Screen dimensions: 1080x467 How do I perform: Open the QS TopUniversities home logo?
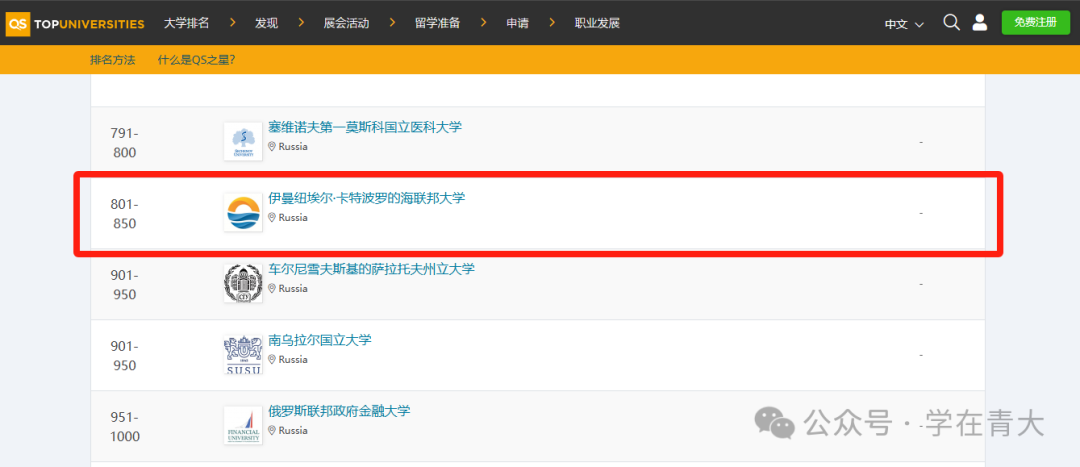75,23
